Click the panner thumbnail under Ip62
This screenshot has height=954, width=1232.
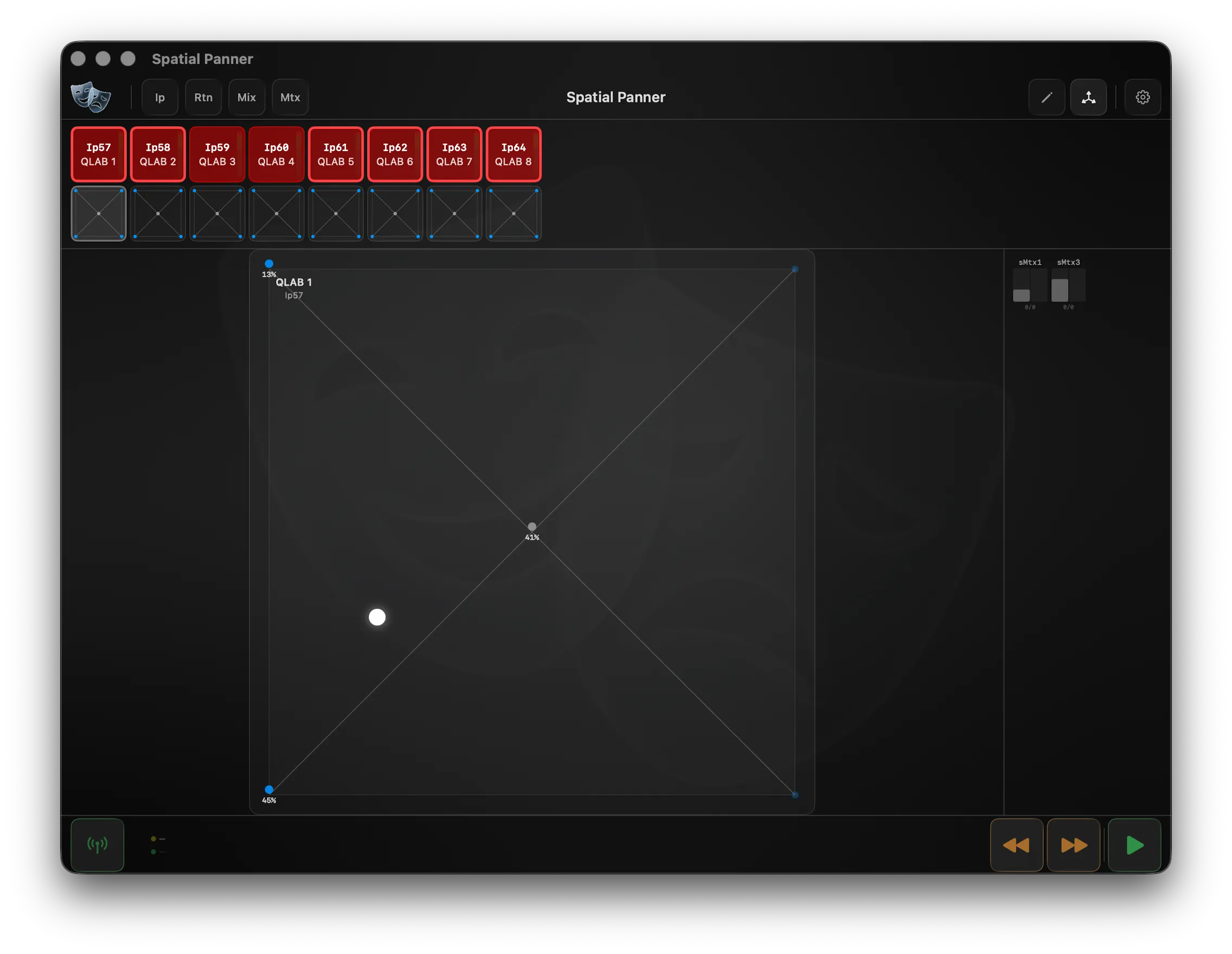[395, 213]
